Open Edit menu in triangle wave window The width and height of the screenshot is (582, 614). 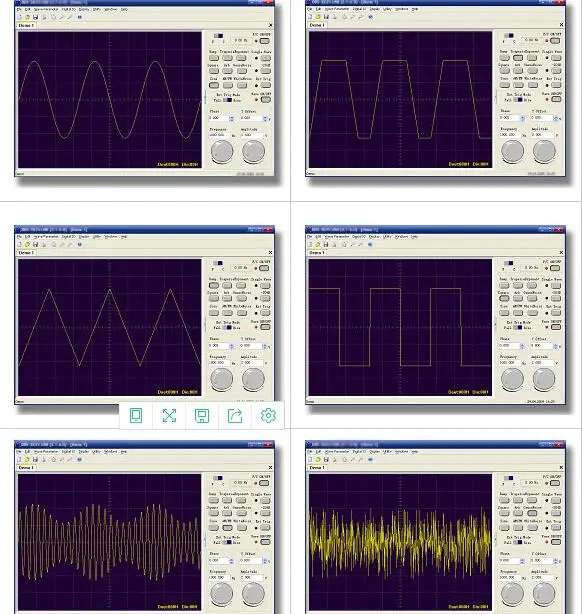(x=27, y=237)
